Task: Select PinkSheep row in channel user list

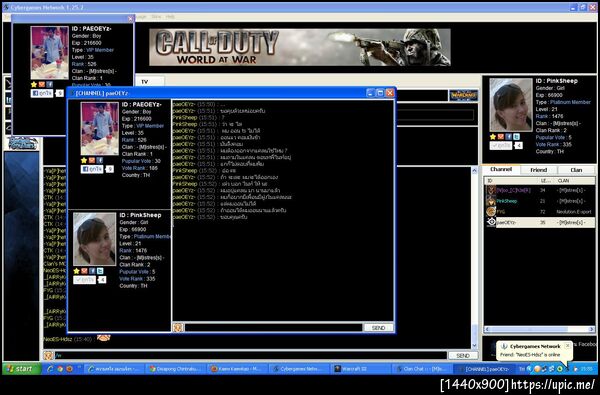Action: [540, 201]
